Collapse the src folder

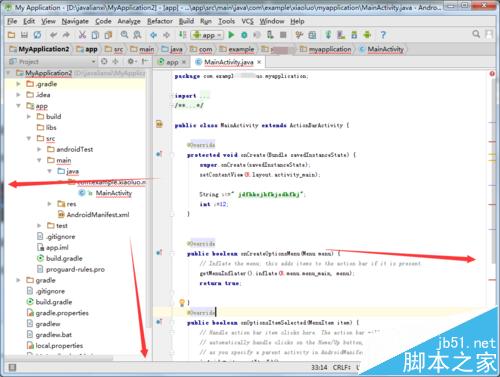(29, 138)
